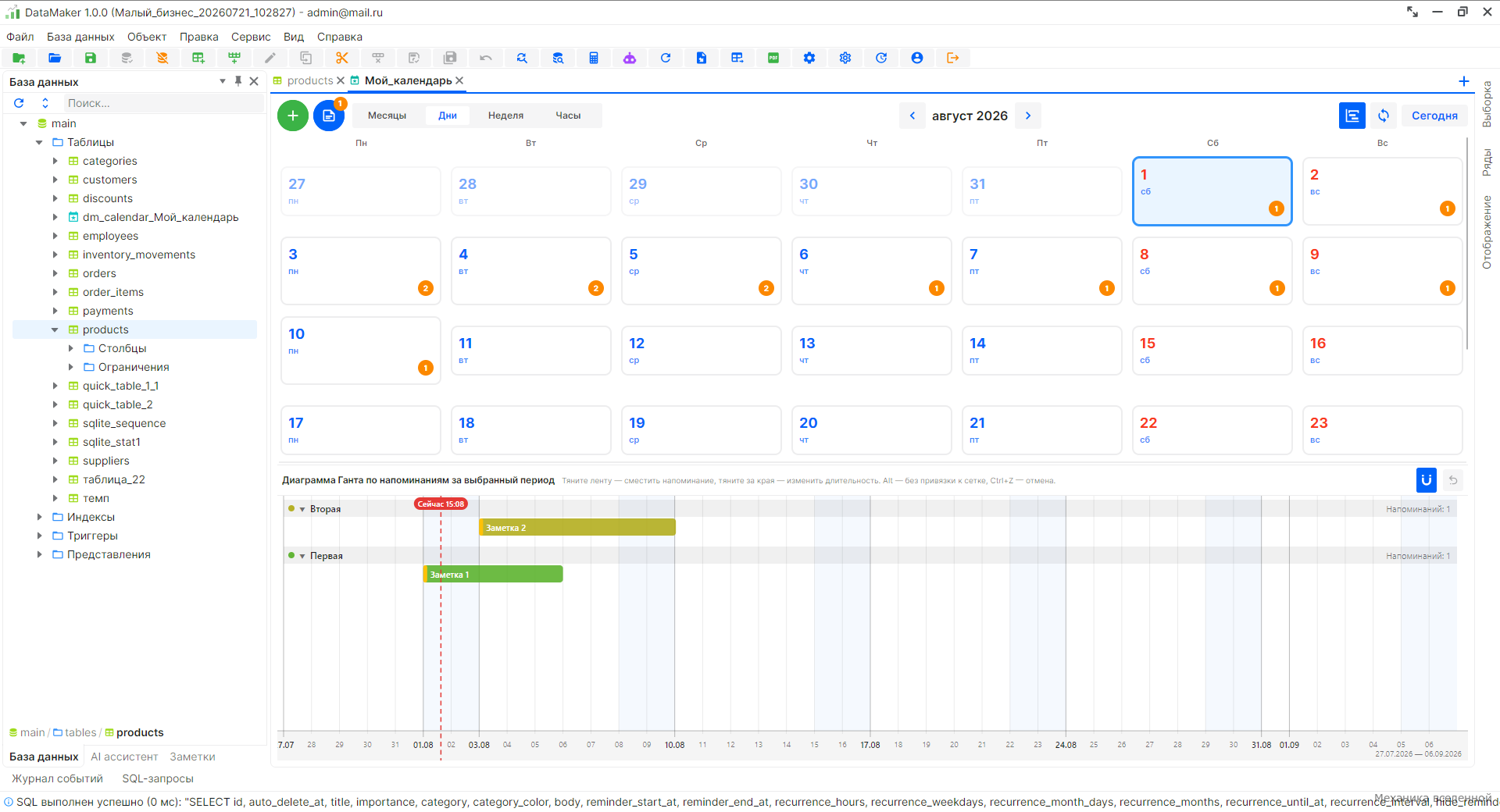Click the Сегодня button
Image resolution: width=1500 pixels, height=812 pixels.
(1434, 116)
